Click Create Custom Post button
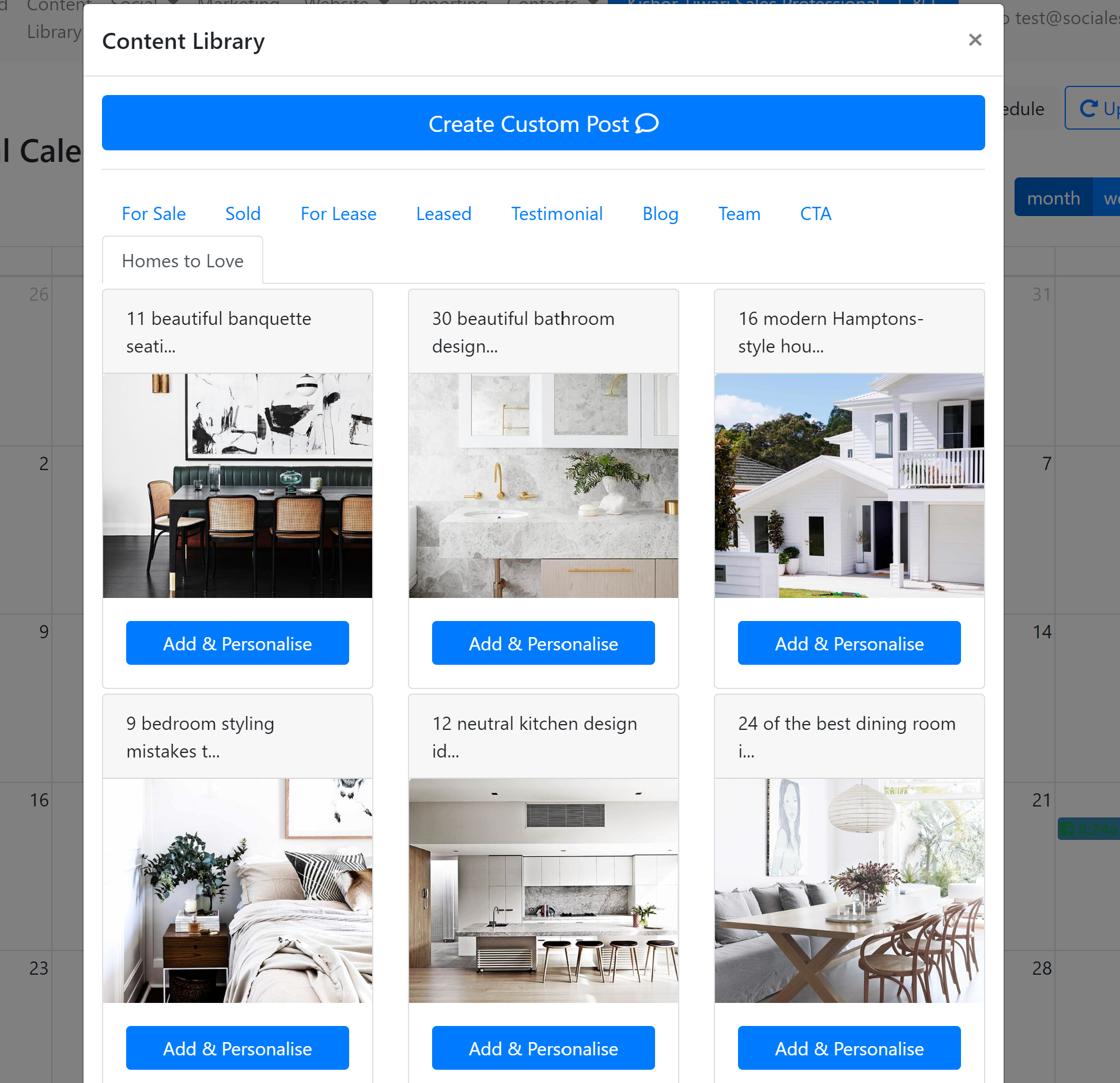Image resolution: width=1120 pixels, height=1083 pixels. tap(543, 123)
